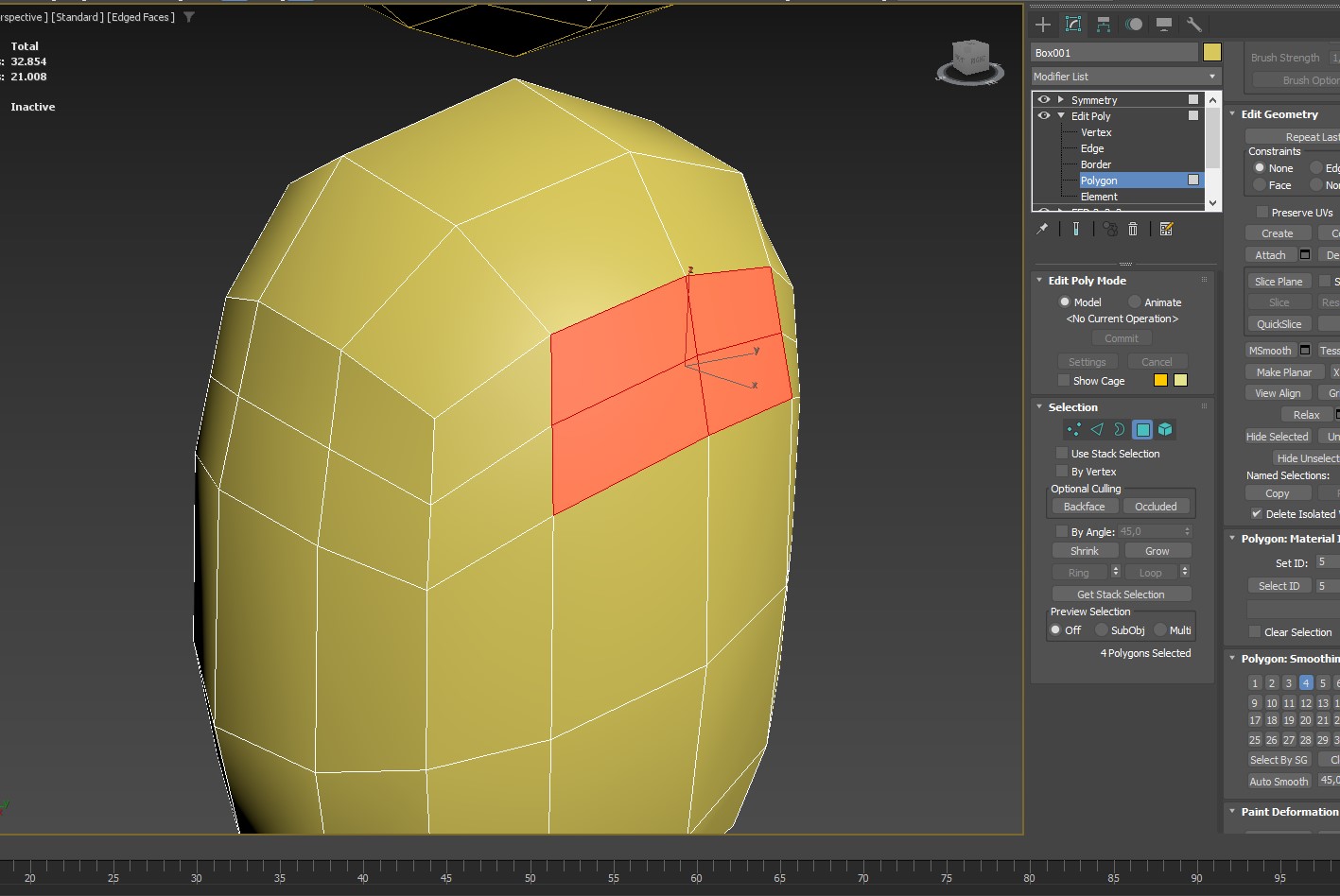Select Vertex sub-object selection icon
The width and height of the screenshot is (1340, 896).
tap(1074, 430)
